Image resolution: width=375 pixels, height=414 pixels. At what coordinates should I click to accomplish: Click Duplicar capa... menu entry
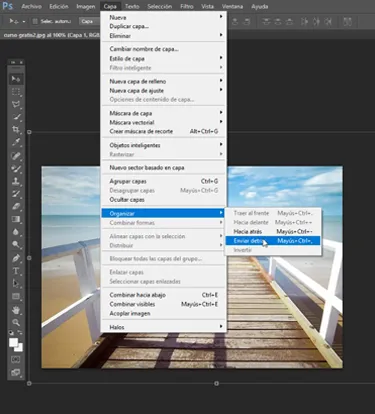tap(163, 26)
